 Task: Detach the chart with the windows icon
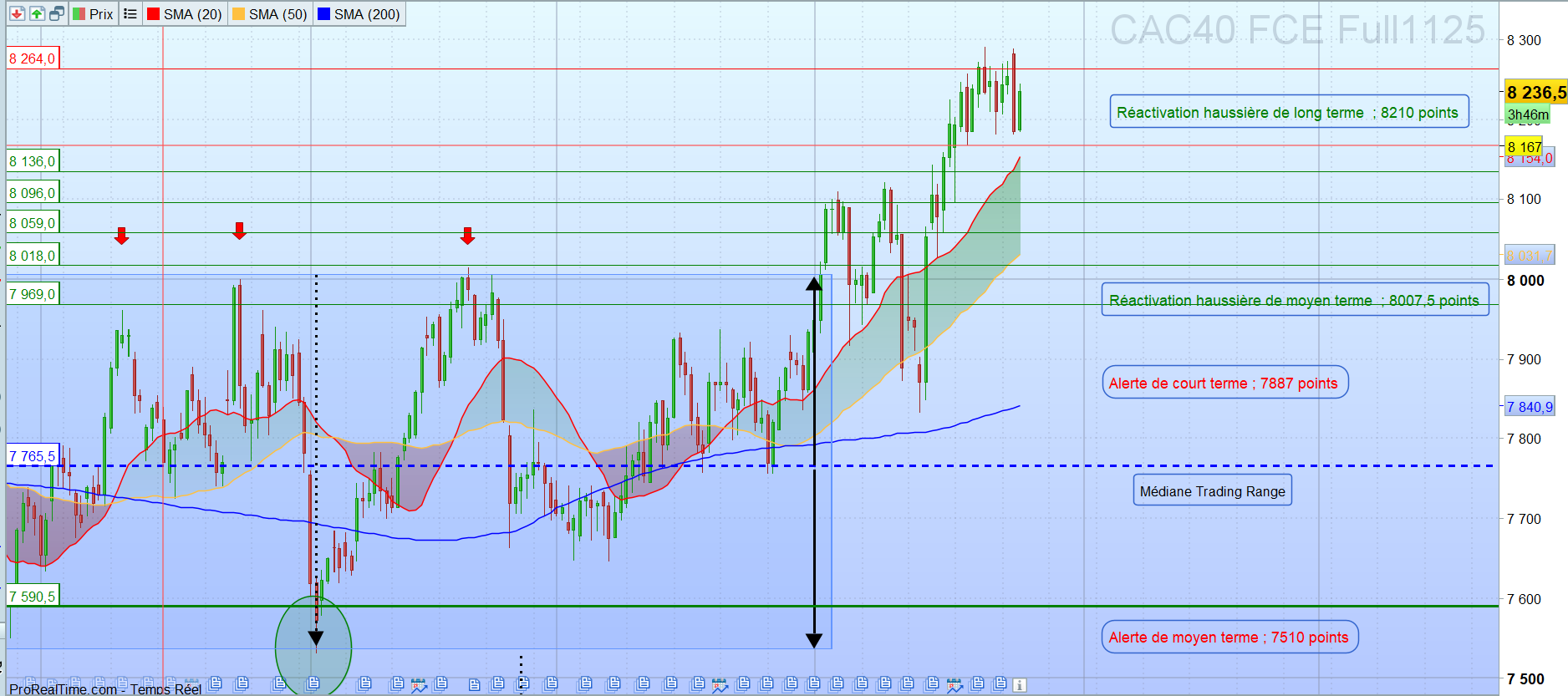57,14
